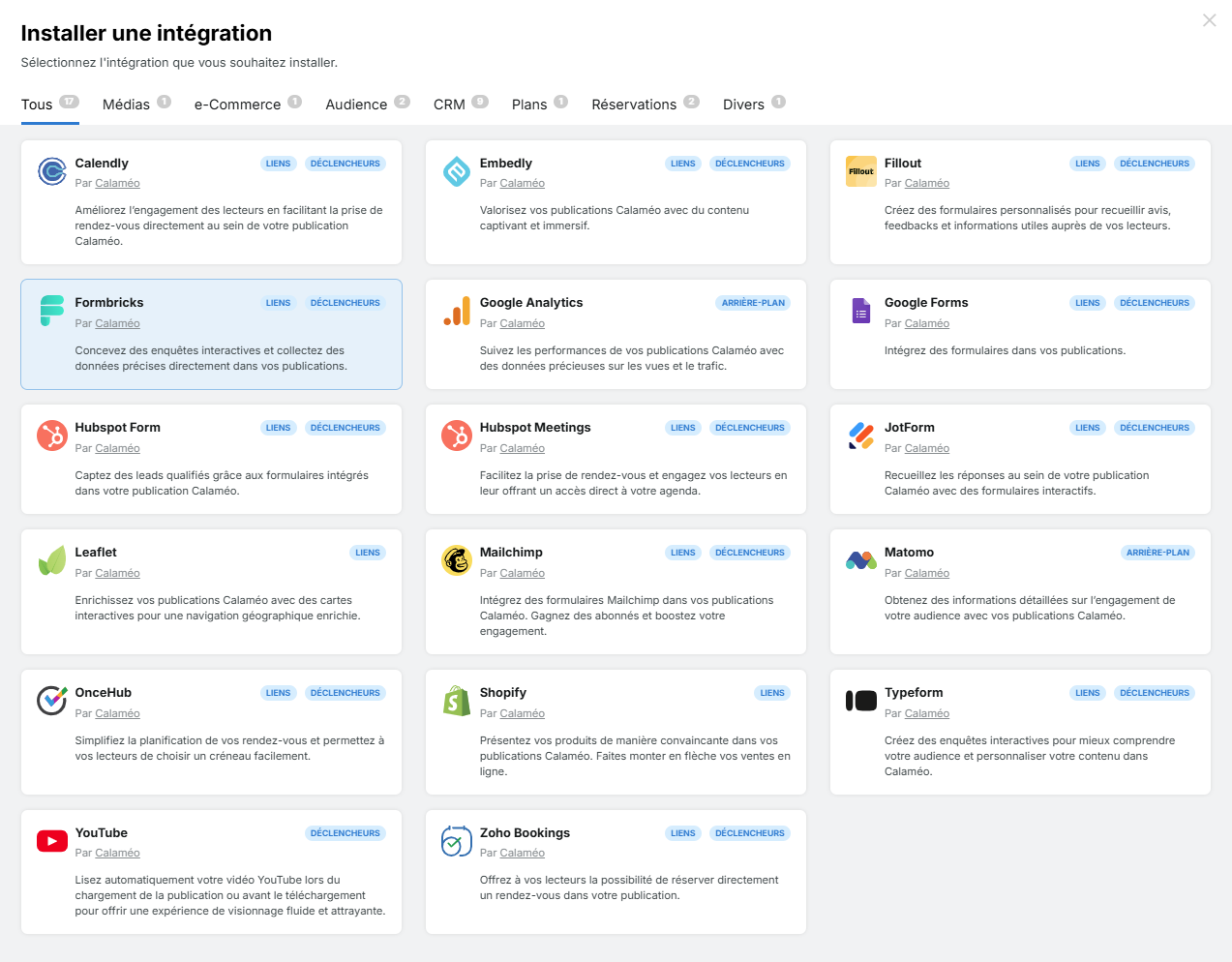Open Calaméo link under Formbricks
The width and height of the screenshot is (1232, 962).
coord(118,323)
